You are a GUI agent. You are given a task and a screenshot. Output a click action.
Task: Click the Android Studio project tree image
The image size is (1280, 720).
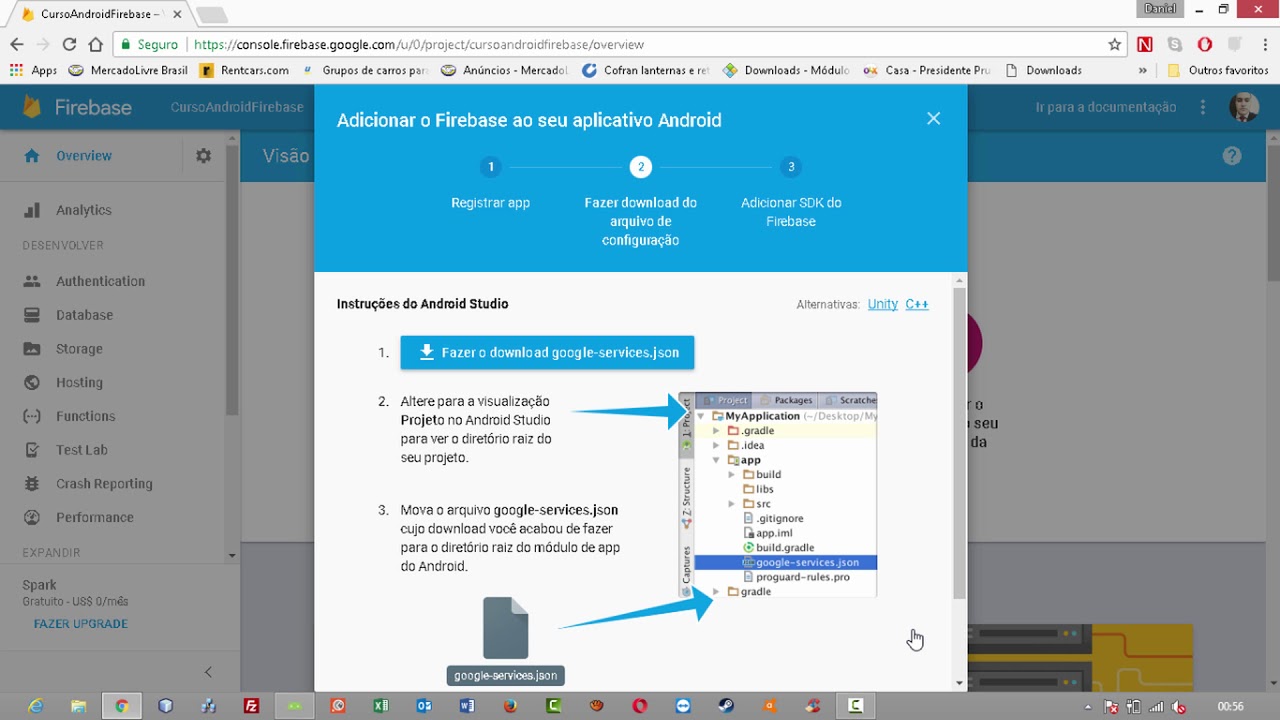tap(778, 495)
